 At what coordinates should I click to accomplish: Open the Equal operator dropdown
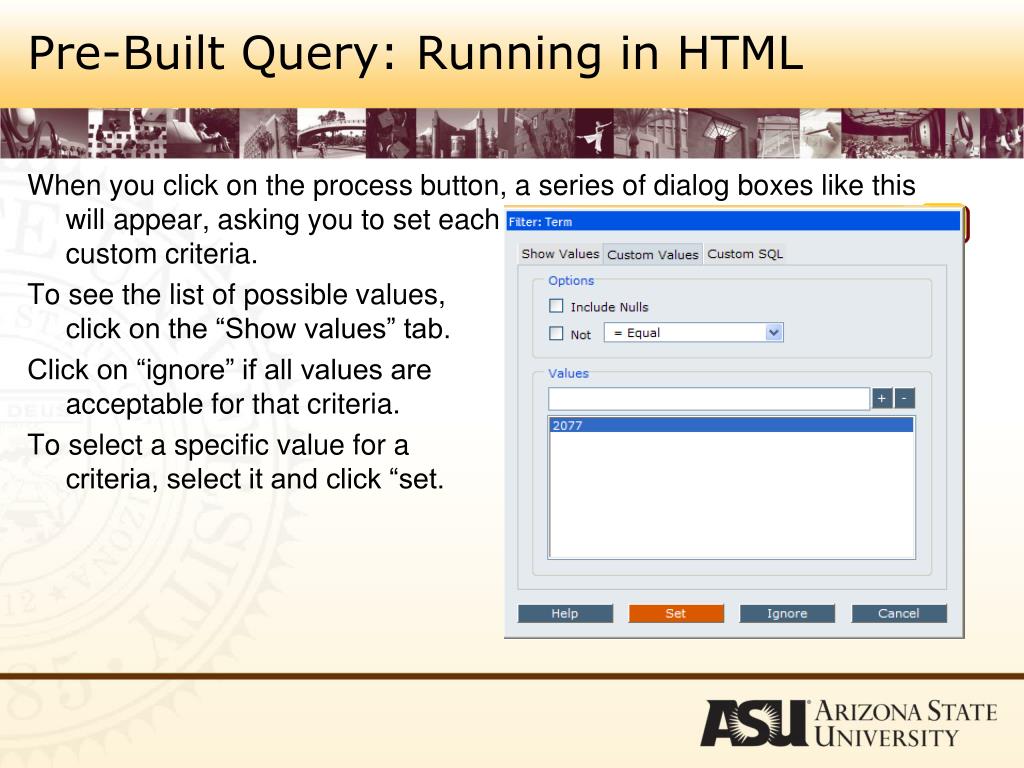[x=694, y=332]
